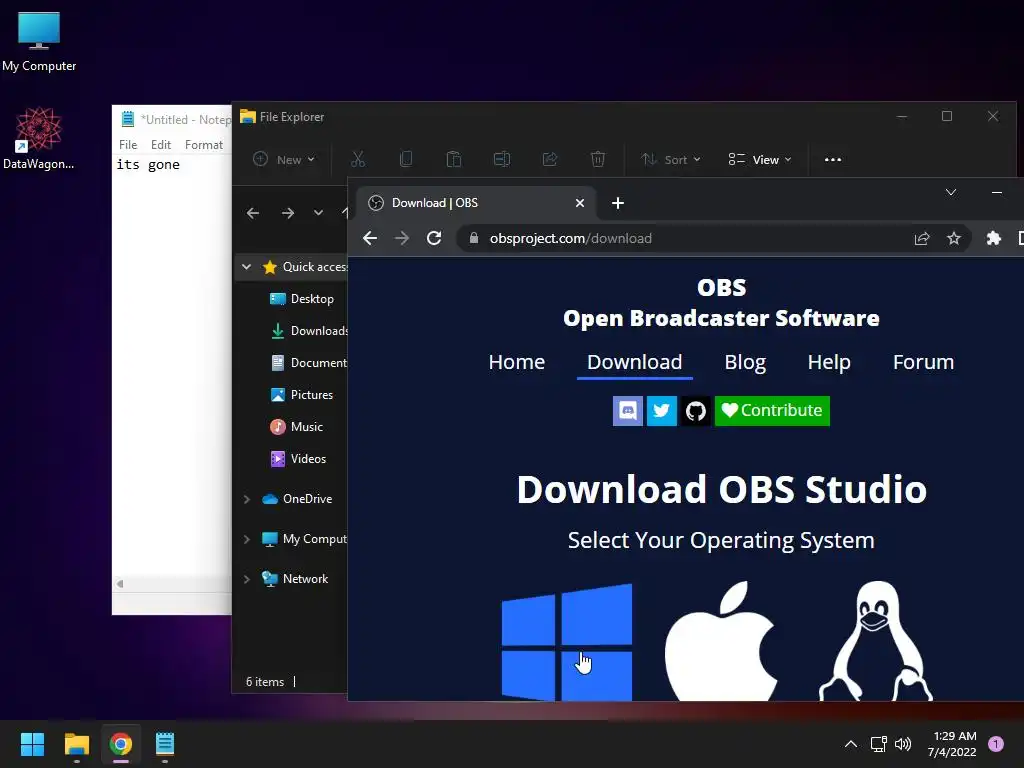The width and height of the screenshot is (1024, 768).
Task: Click the Rename icon in File Explorer toolbar
Action: click(x=502, y=159)
